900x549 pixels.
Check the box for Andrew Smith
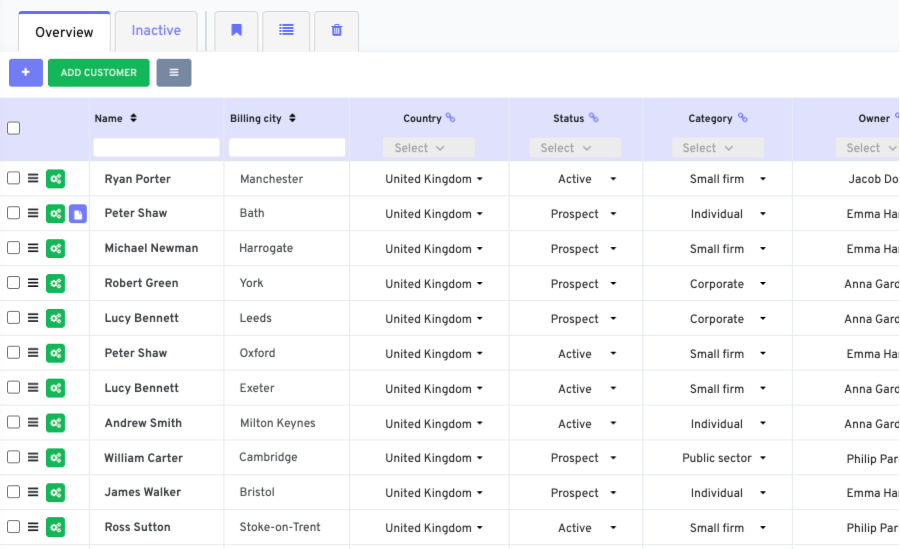click(13, 423)
